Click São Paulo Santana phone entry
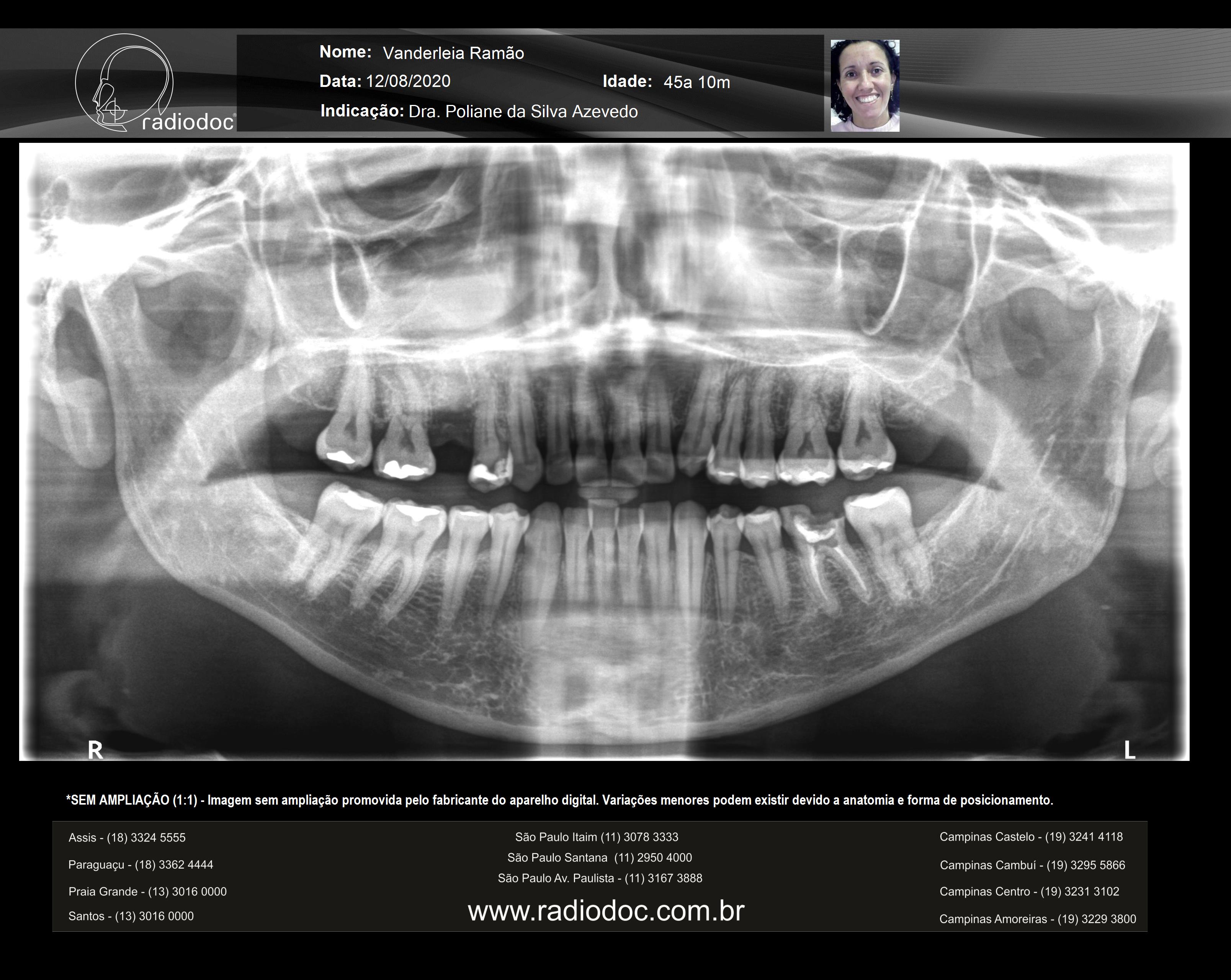This screenshot has width=1231, height=980. tap(600, 858)
